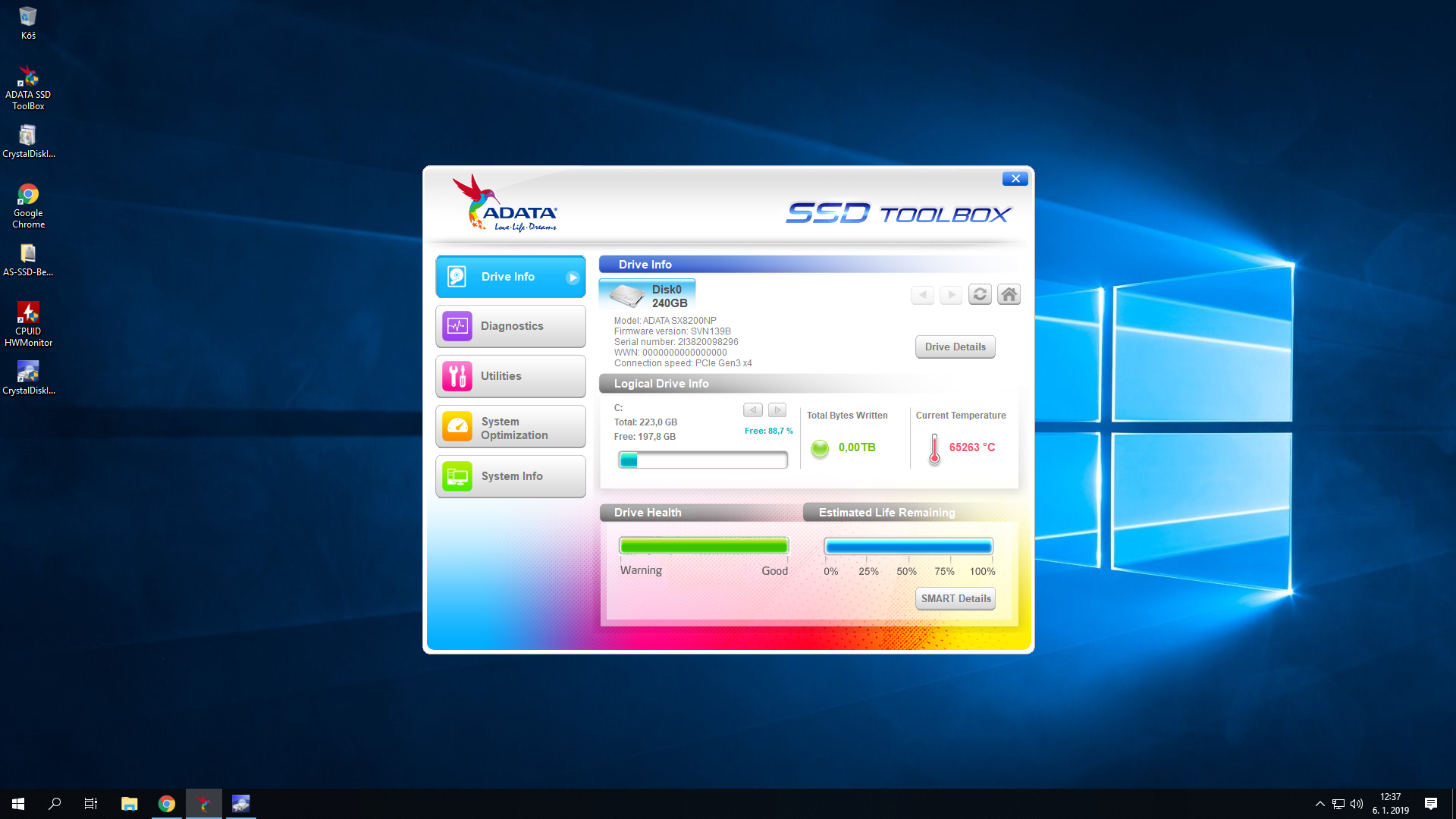Click the green Drive Health bar
The width and height of the screenshot is (1456, 819).
tap(704, 546)
